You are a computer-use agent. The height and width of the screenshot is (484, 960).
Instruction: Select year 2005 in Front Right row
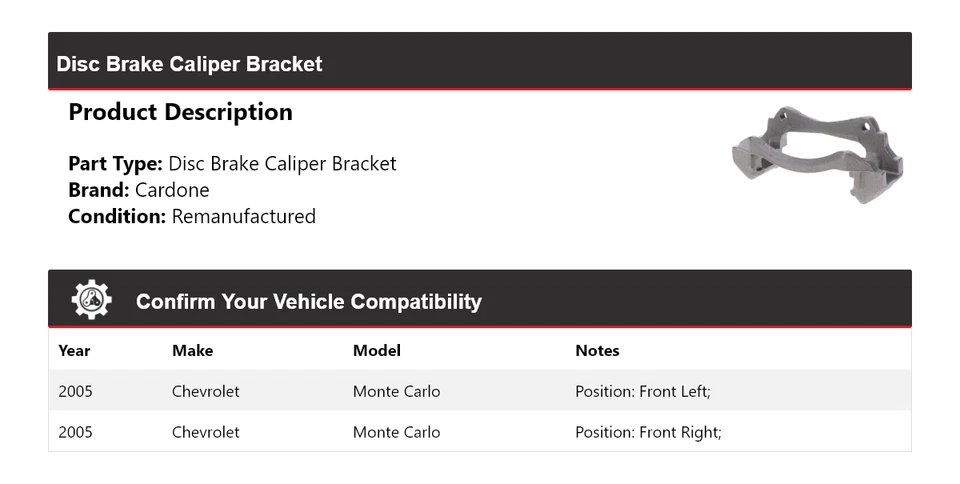[75, 433]
